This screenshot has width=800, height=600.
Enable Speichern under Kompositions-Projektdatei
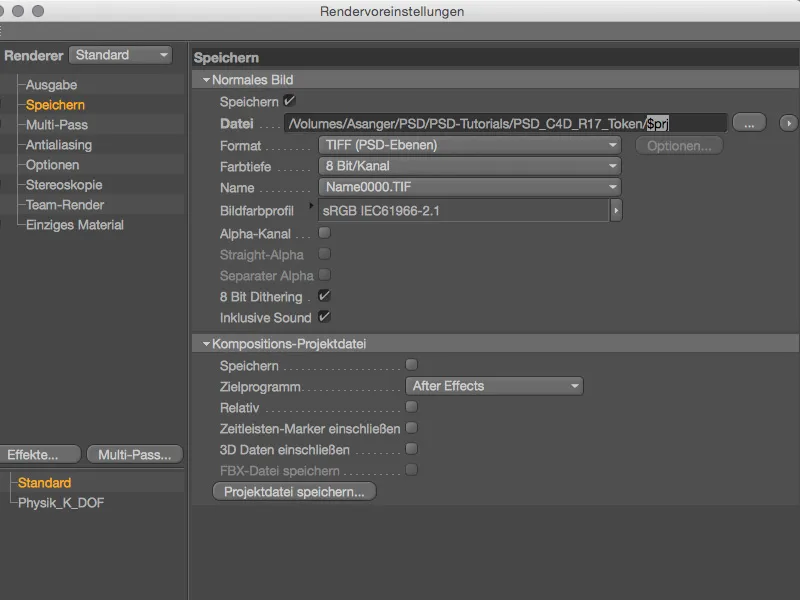tap(412, 365)
